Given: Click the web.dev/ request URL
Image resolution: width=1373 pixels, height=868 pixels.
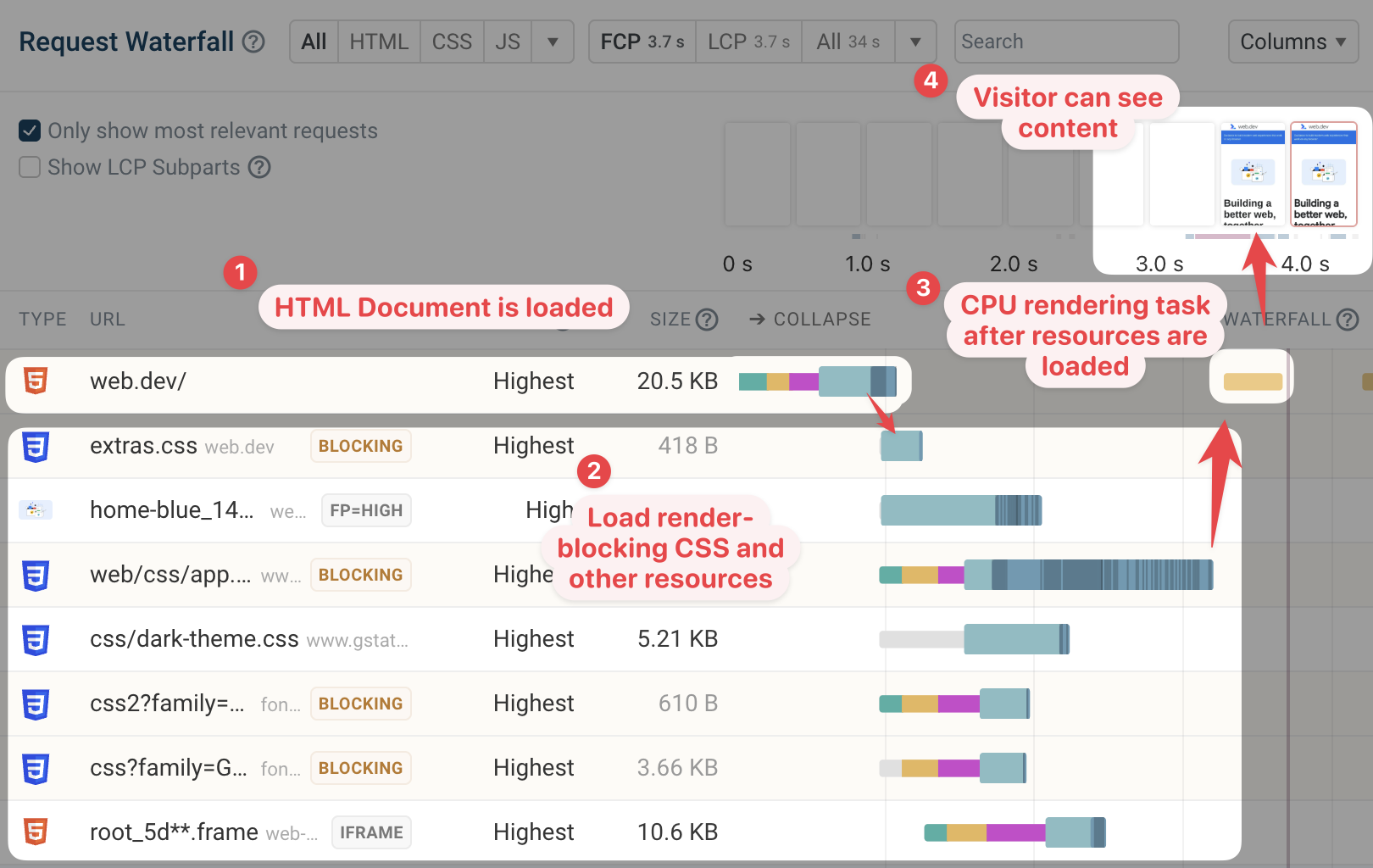Looking at the screenshot, I should (x=138, y=381).
